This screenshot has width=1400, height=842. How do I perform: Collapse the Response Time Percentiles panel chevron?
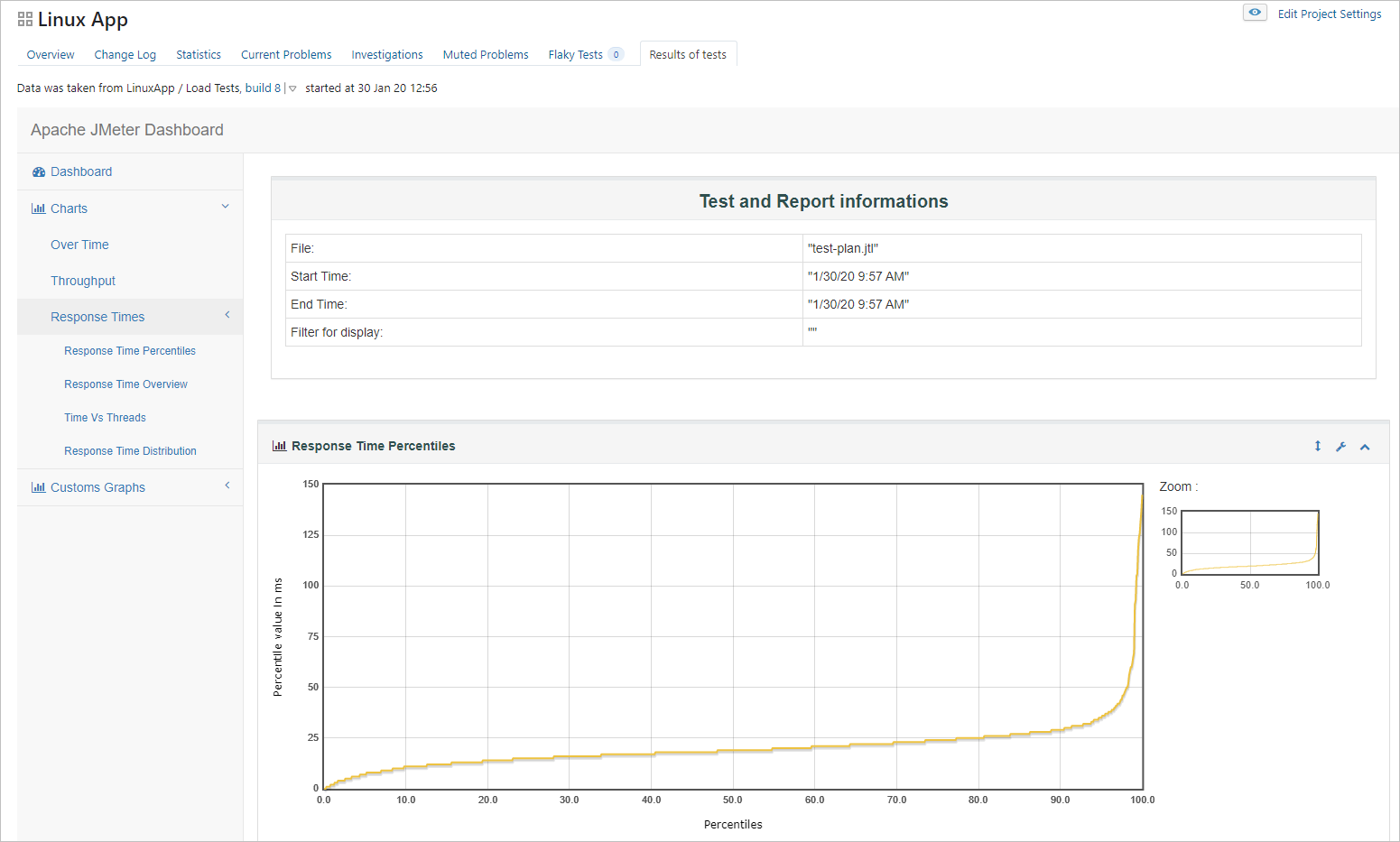(1365, 446)
